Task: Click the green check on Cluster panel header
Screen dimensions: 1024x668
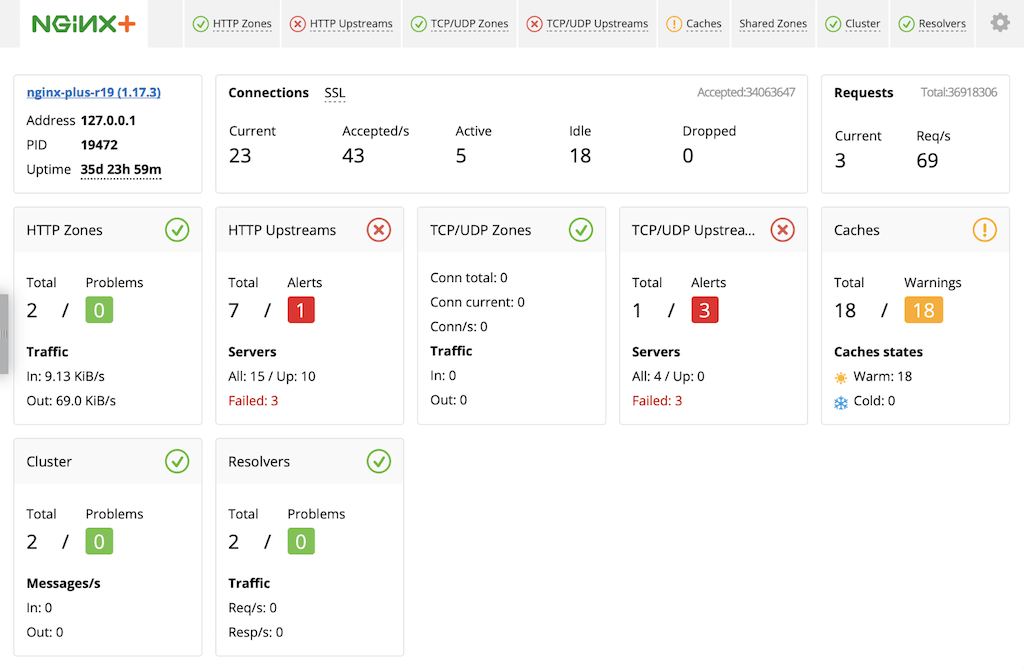Action: pyautogui.click(x=177, y=461)
